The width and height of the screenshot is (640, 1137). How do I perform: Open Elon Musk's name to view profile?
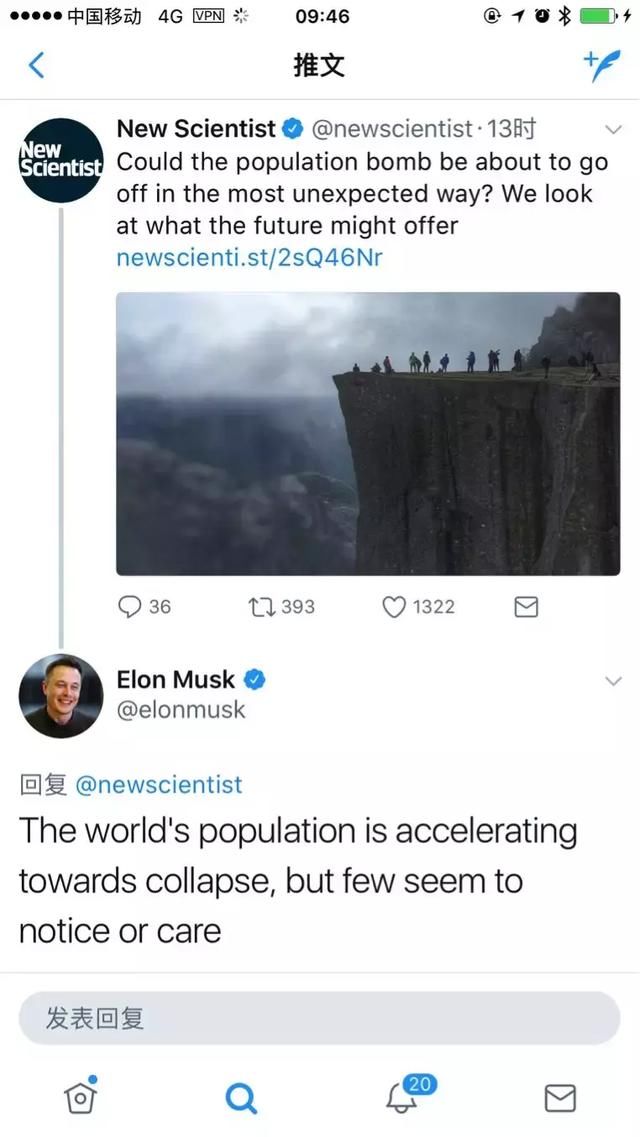[x=175, y=679]
